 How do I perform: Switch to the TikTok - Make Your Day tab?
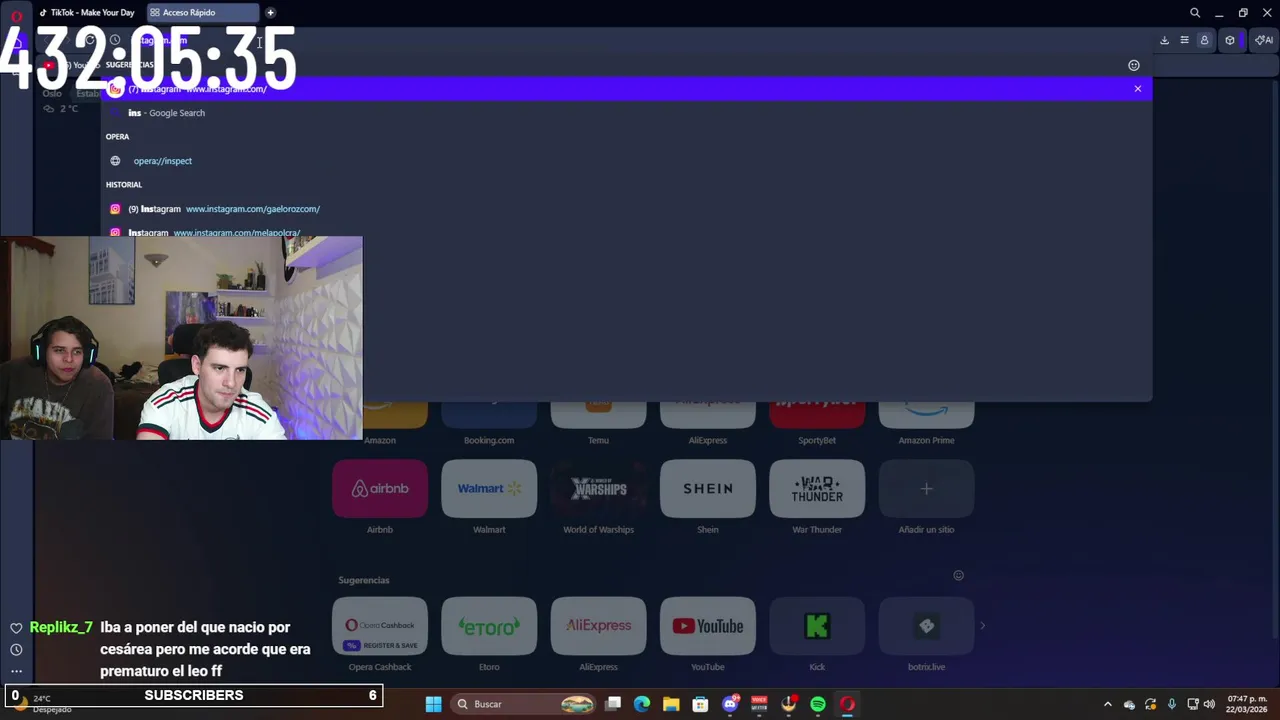88,13
